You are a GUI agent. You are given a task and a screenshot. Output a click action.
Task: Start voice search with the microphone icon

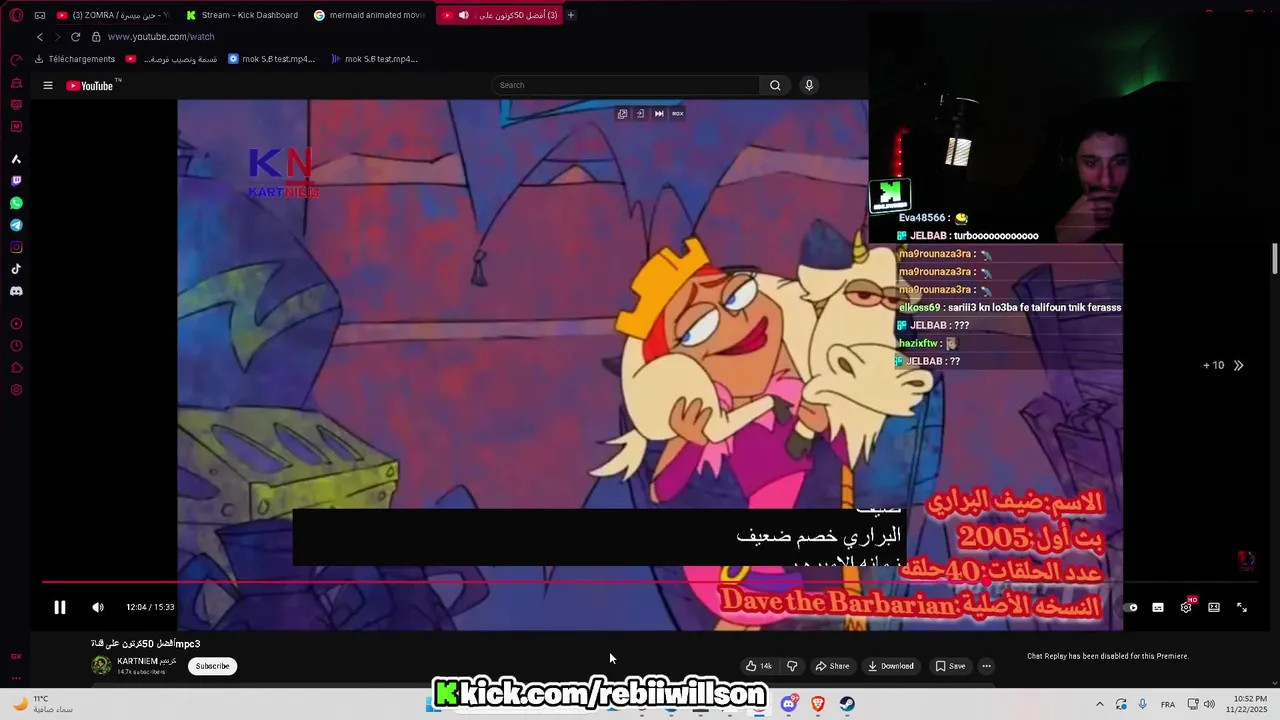[809, 85]
